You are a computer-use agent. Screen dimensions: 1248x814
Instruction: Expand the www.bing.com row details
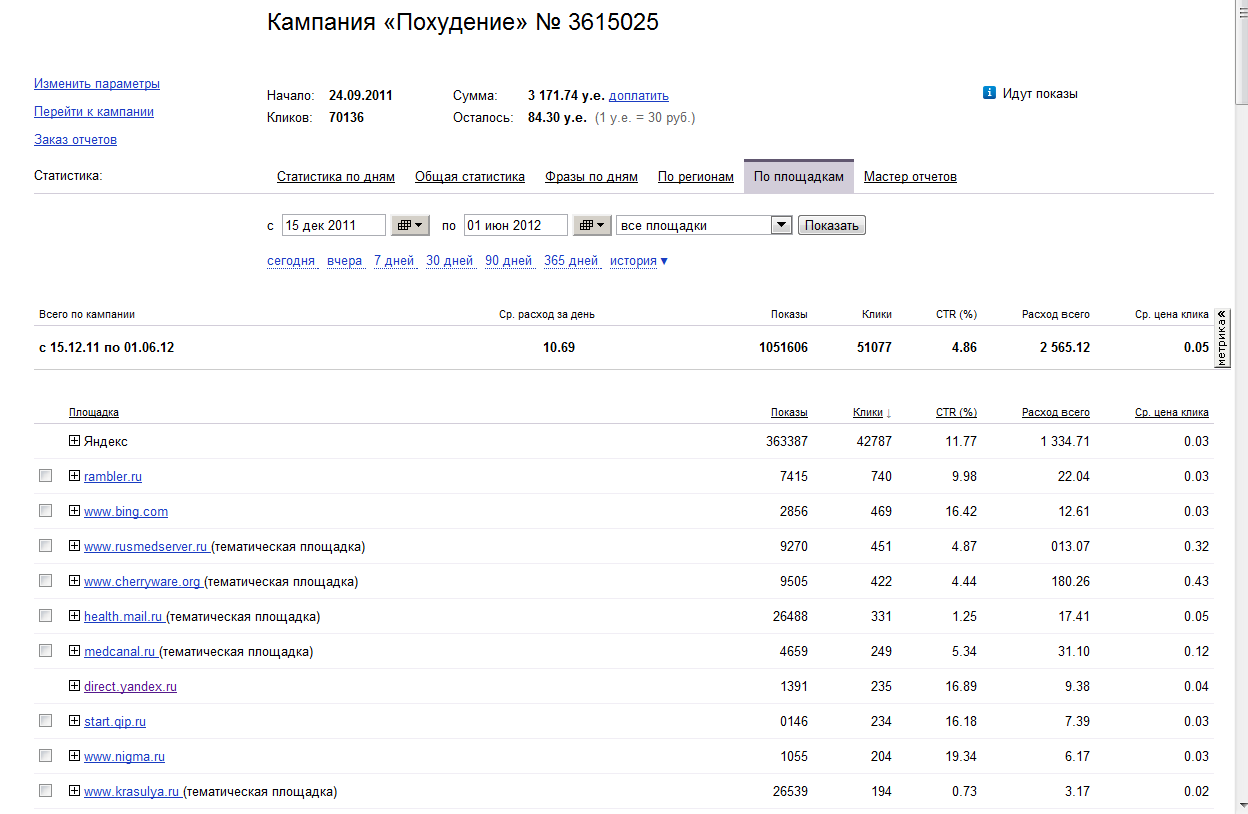point(74,511)
